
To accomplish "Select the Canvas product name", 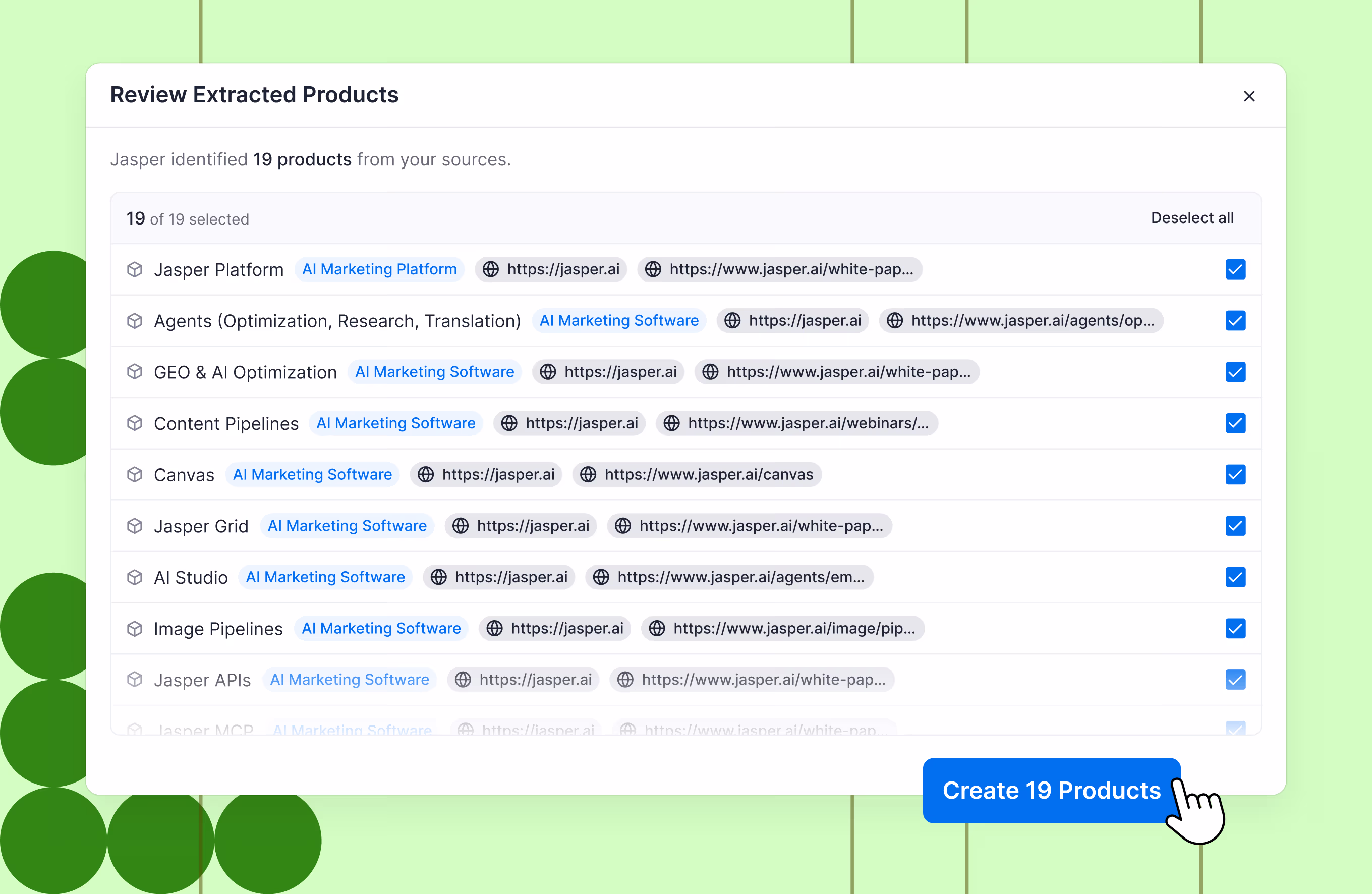I will pyautogui.click(x=184, y=475).
